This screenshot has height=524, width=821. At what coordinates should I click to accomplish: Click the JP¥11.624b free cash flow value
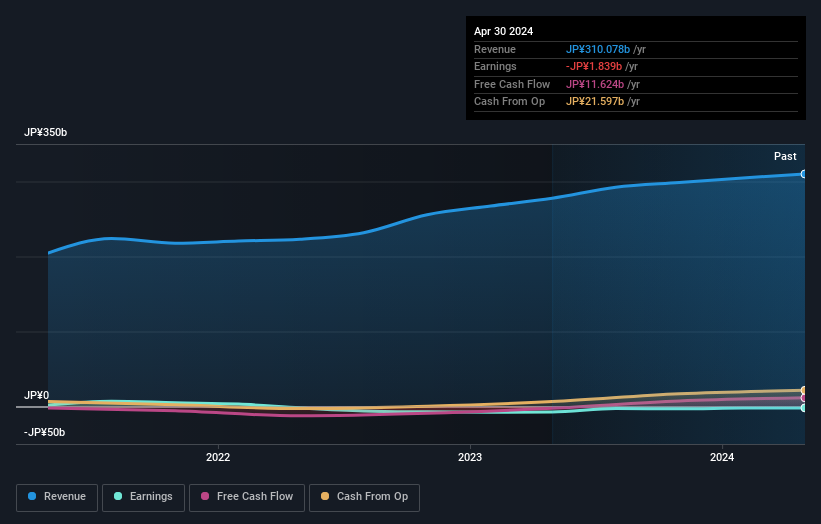tap(595, 84)
